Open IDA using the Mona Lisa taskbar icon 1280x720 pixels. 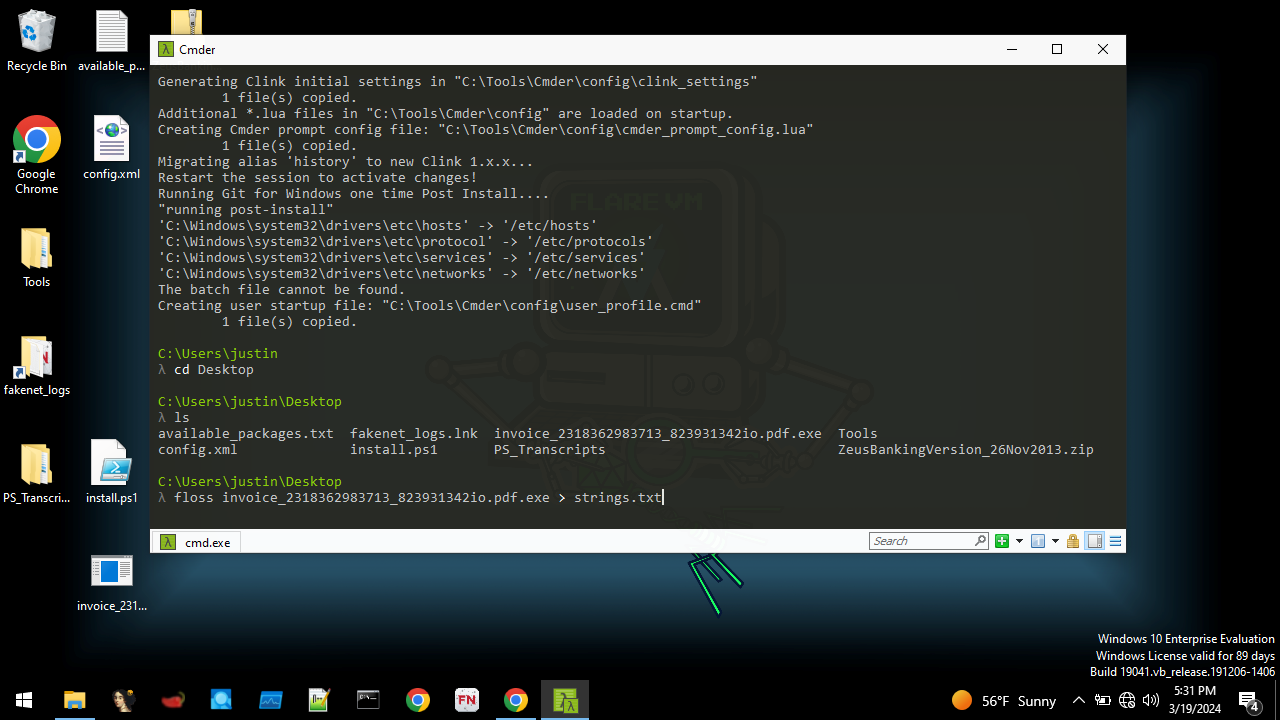tap(123, 700)
